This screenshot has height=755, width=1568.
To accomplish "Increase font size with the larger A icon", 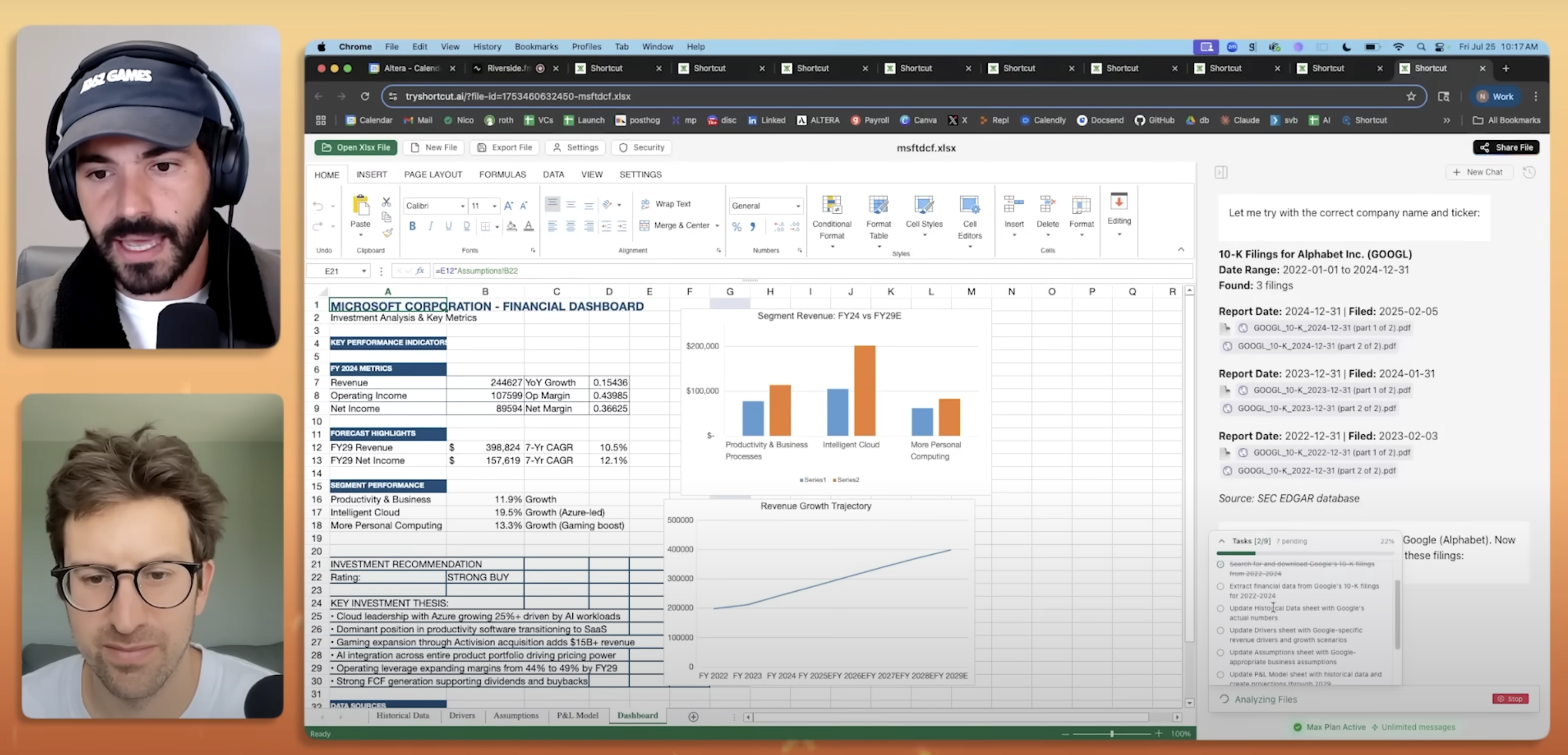I will (508, 206).
